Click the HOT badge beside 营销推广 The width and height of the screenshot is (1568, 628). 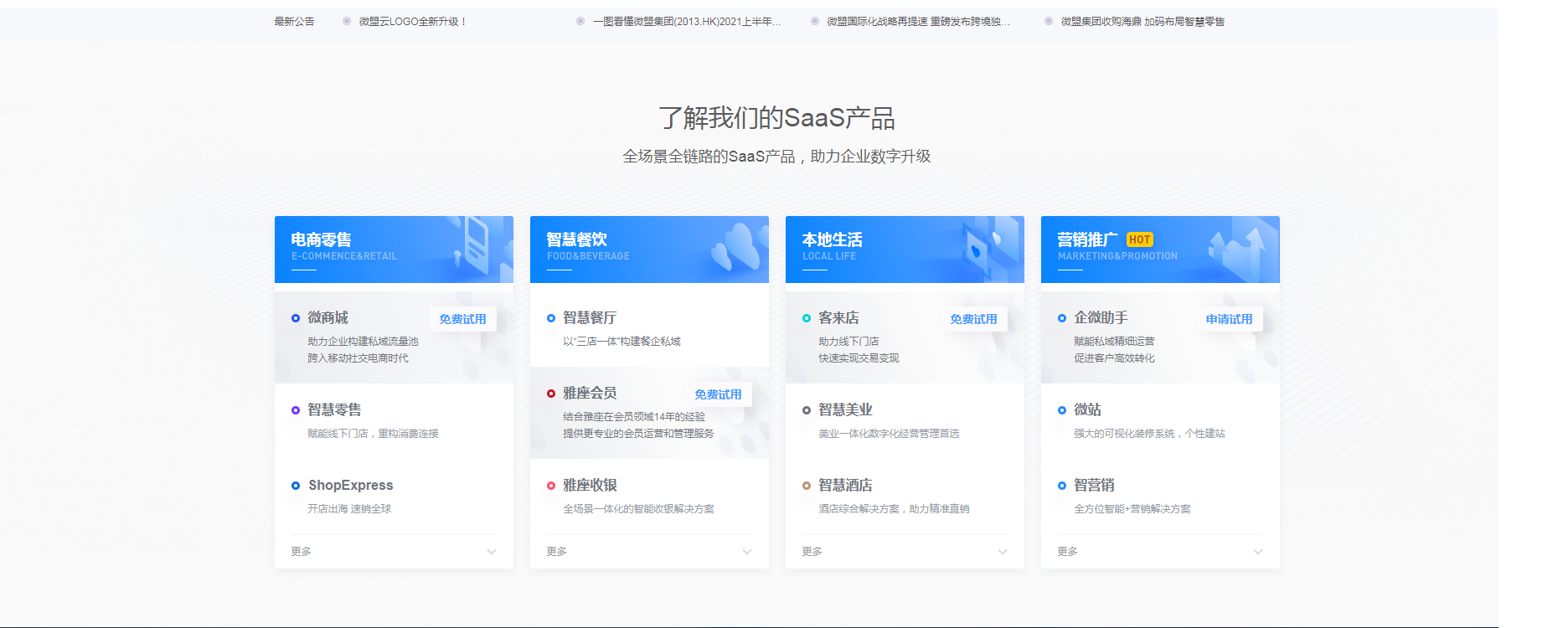[x=1139, y=239]
